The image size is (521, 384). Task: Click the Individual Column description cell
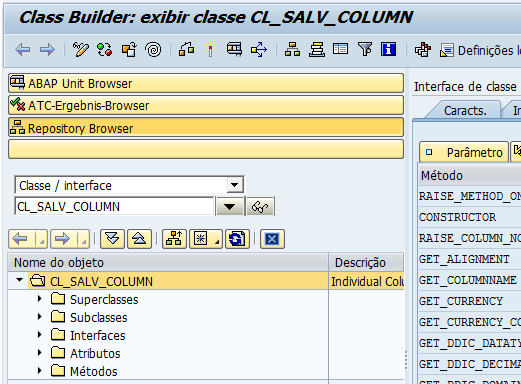point(367,282)
